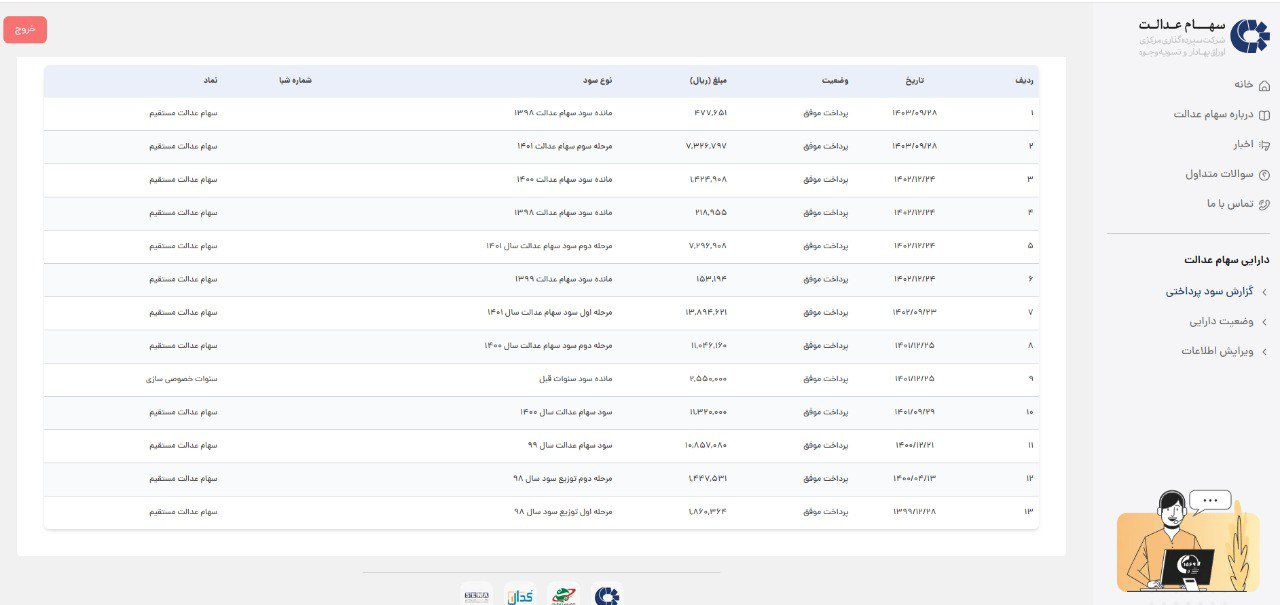Click the مبلغ (ریال) column header
The height and width of the screenshot is (605, 1280).
point(709,80)
